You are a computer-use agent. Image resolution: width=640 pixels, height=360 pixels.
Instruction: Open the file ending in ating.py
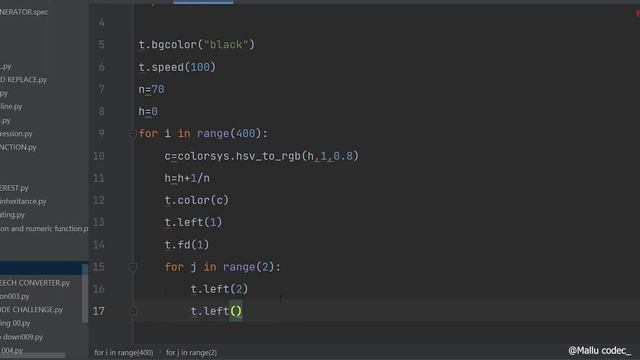(x=12, y=215)
